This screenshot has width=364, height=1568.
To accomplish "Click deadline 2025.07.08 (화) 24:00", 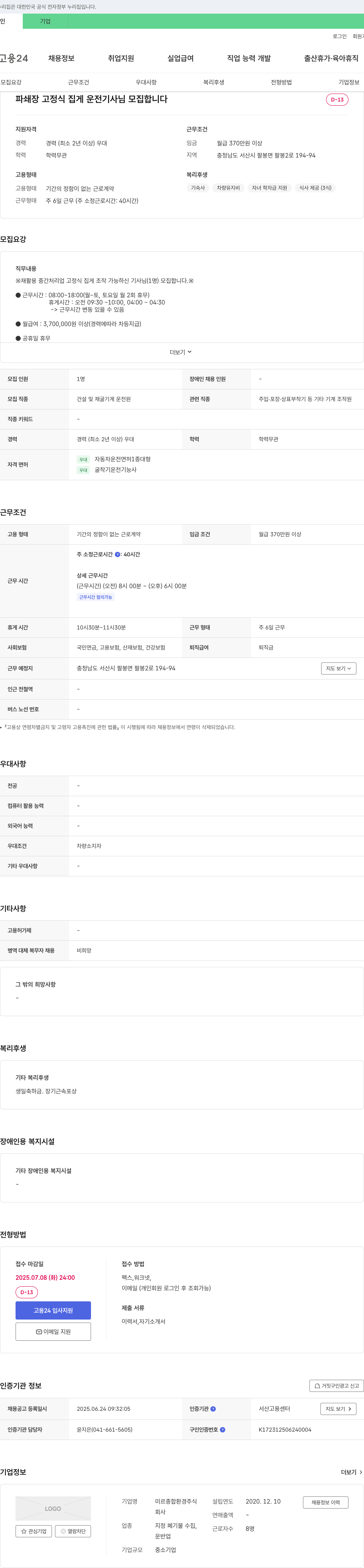I will tap(45, 1278).
